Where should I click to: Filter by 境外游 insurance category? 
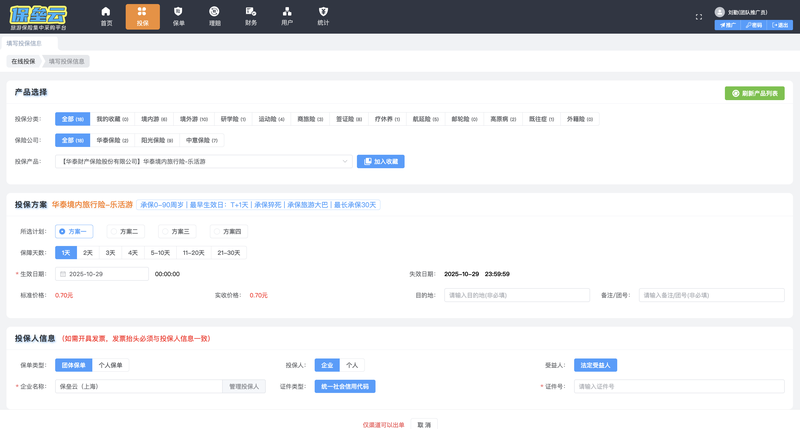189,119
